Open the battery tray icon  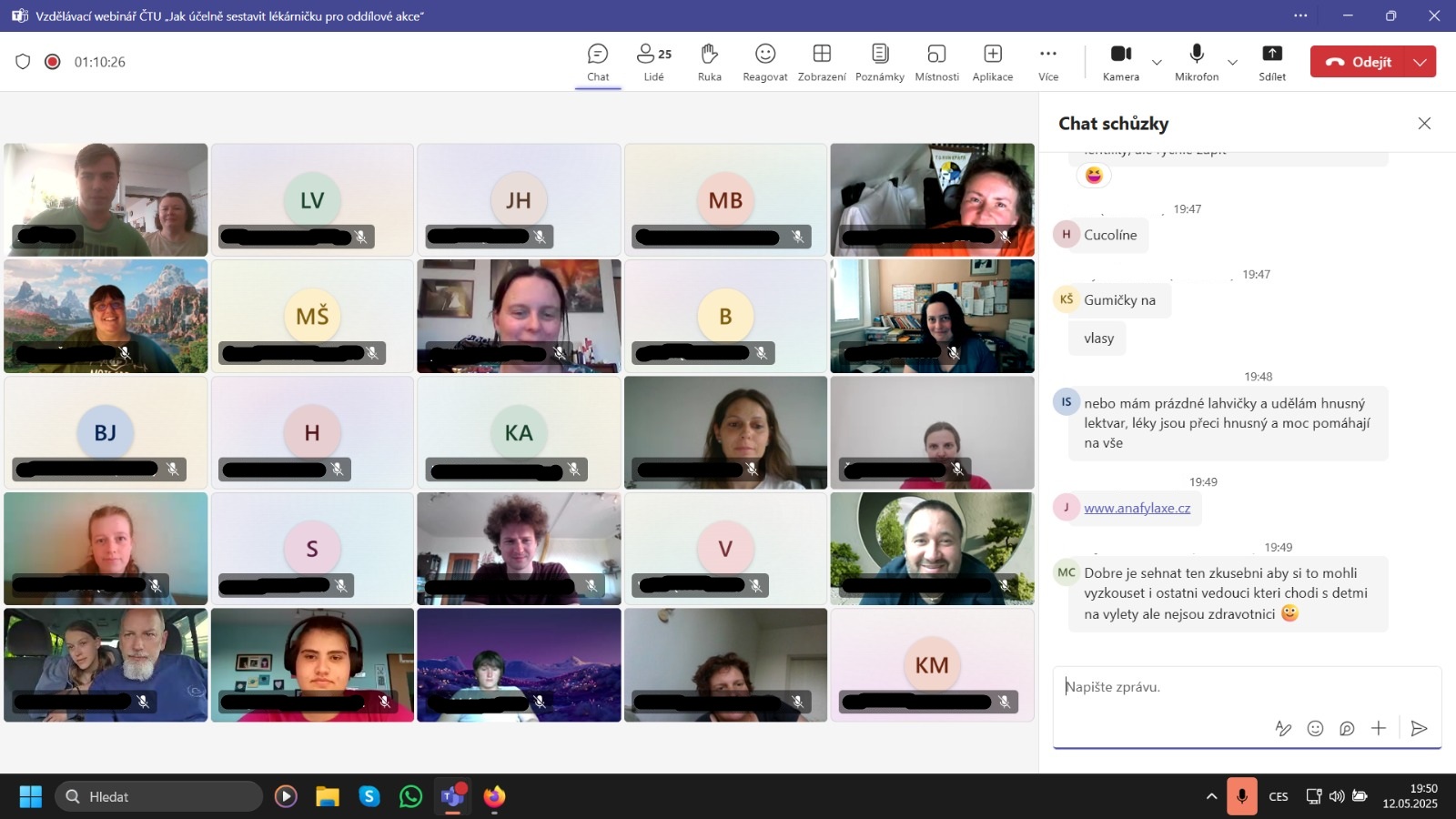[1360, 796]
